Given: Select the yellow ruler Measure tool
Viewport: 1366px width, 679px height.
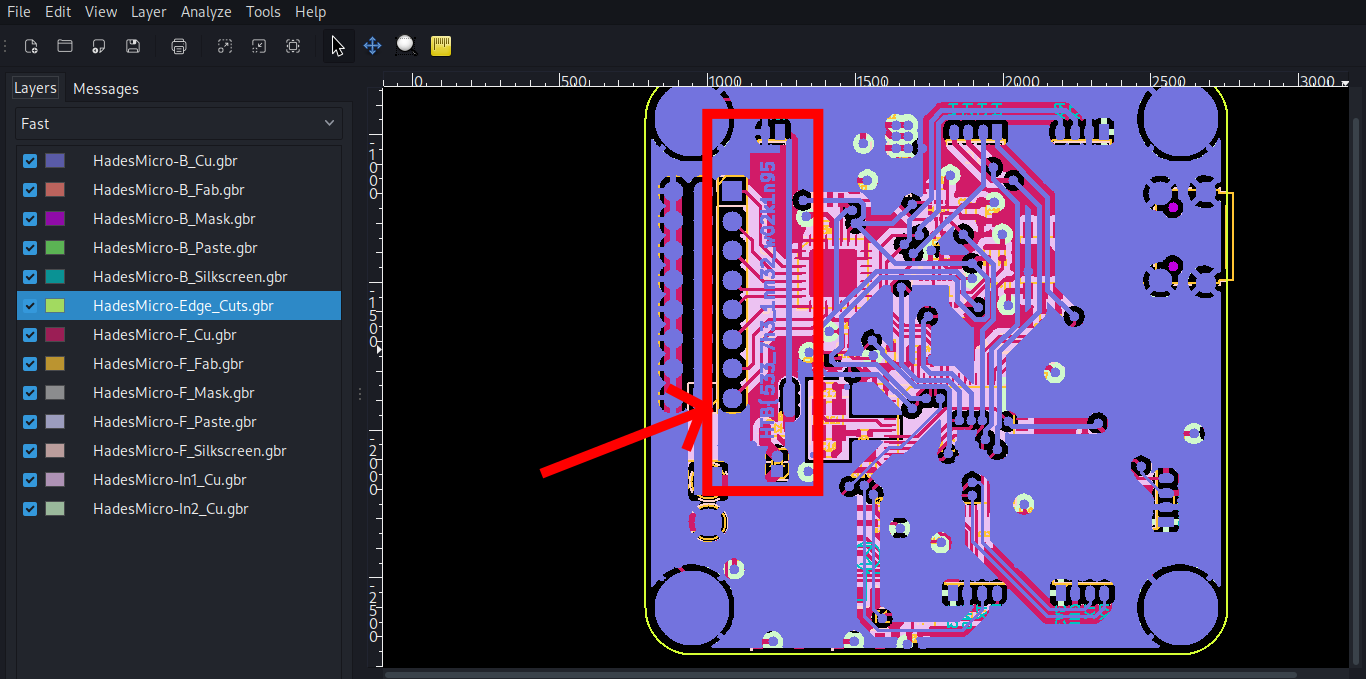Looking at the screenshot, I should (441, 46).
